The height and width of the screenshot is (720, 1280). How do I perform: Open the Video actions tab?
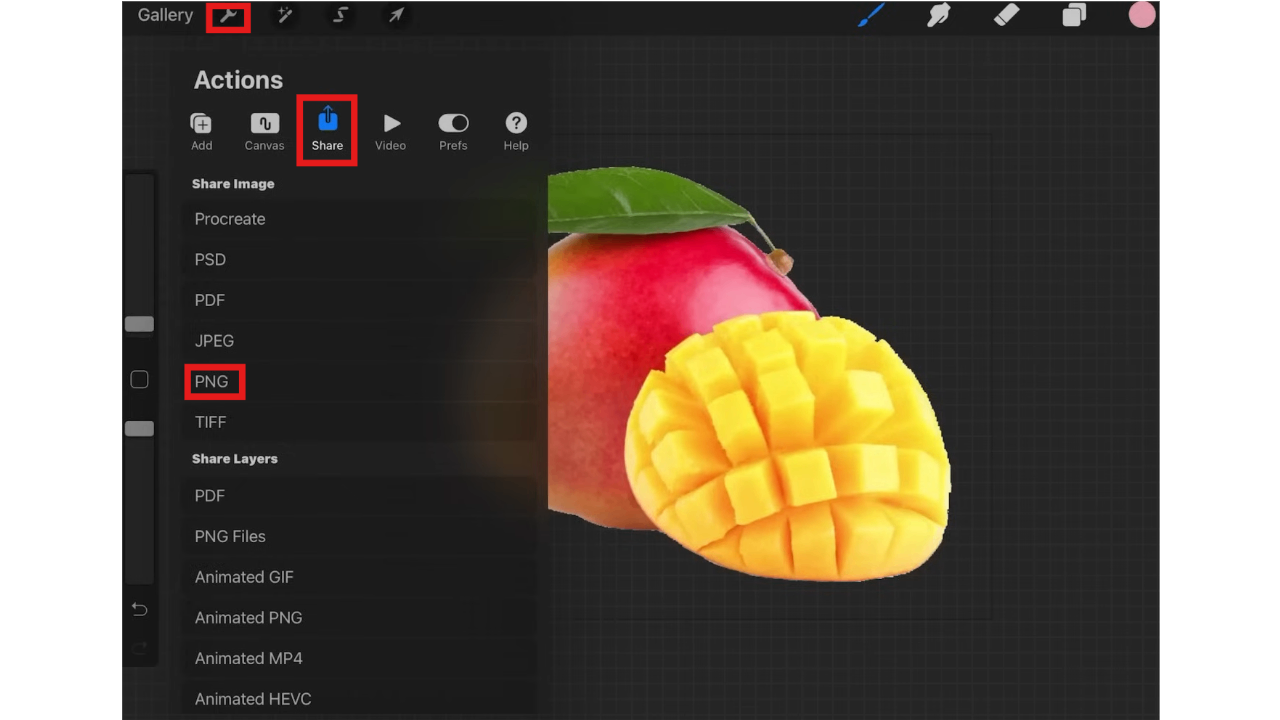tap(390, 130)
